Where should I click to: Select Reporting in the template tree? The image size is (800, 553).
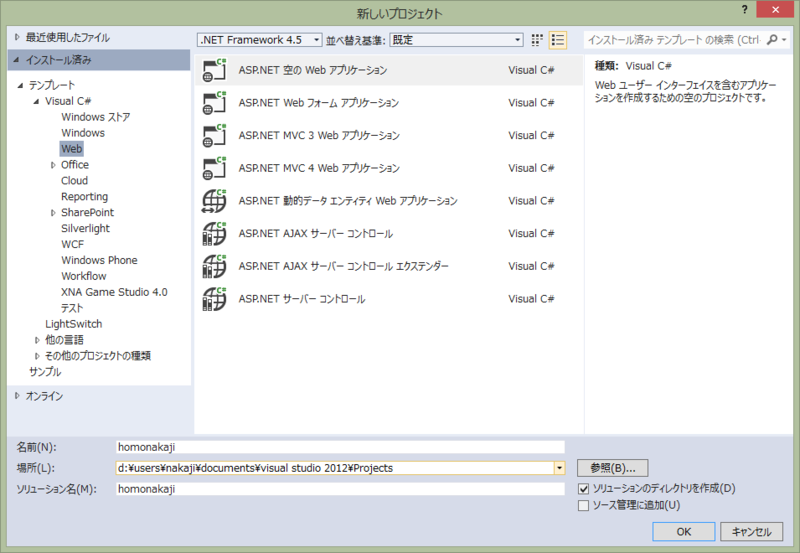click(x=85, y=196)
